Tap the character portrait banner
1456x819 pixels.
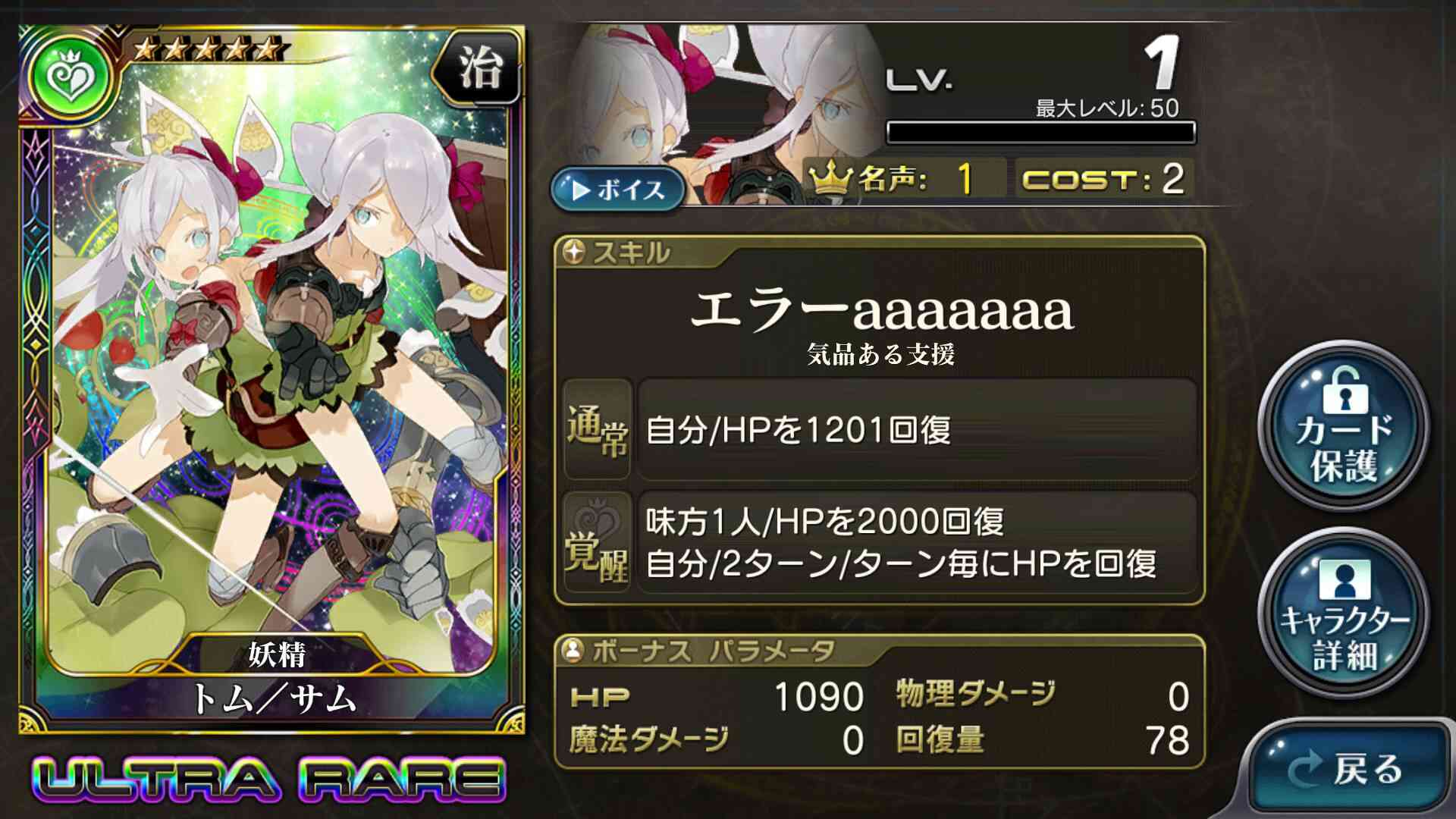point(726,114)
